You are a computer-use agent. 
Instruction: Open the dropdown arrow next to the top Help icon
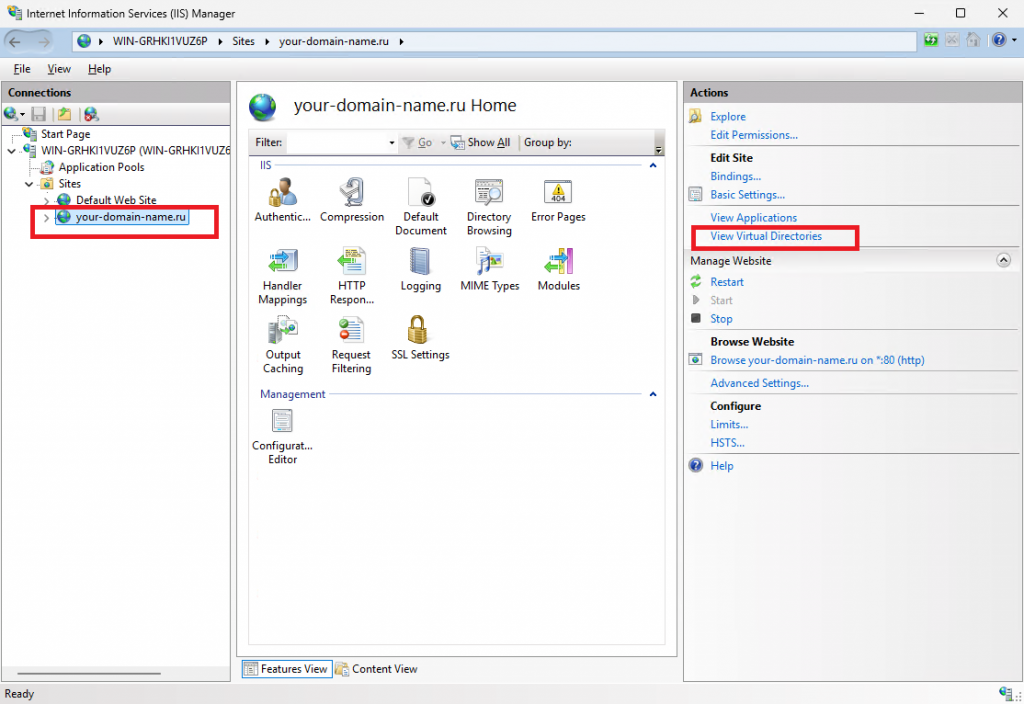1014,40
